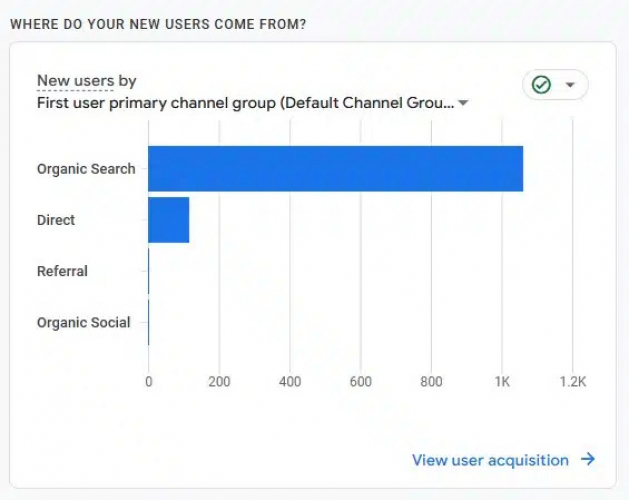Image resolution: width=629 pixels, height=500 pixels.
Task: Select the Direct row label
Action: click(56, 220)
